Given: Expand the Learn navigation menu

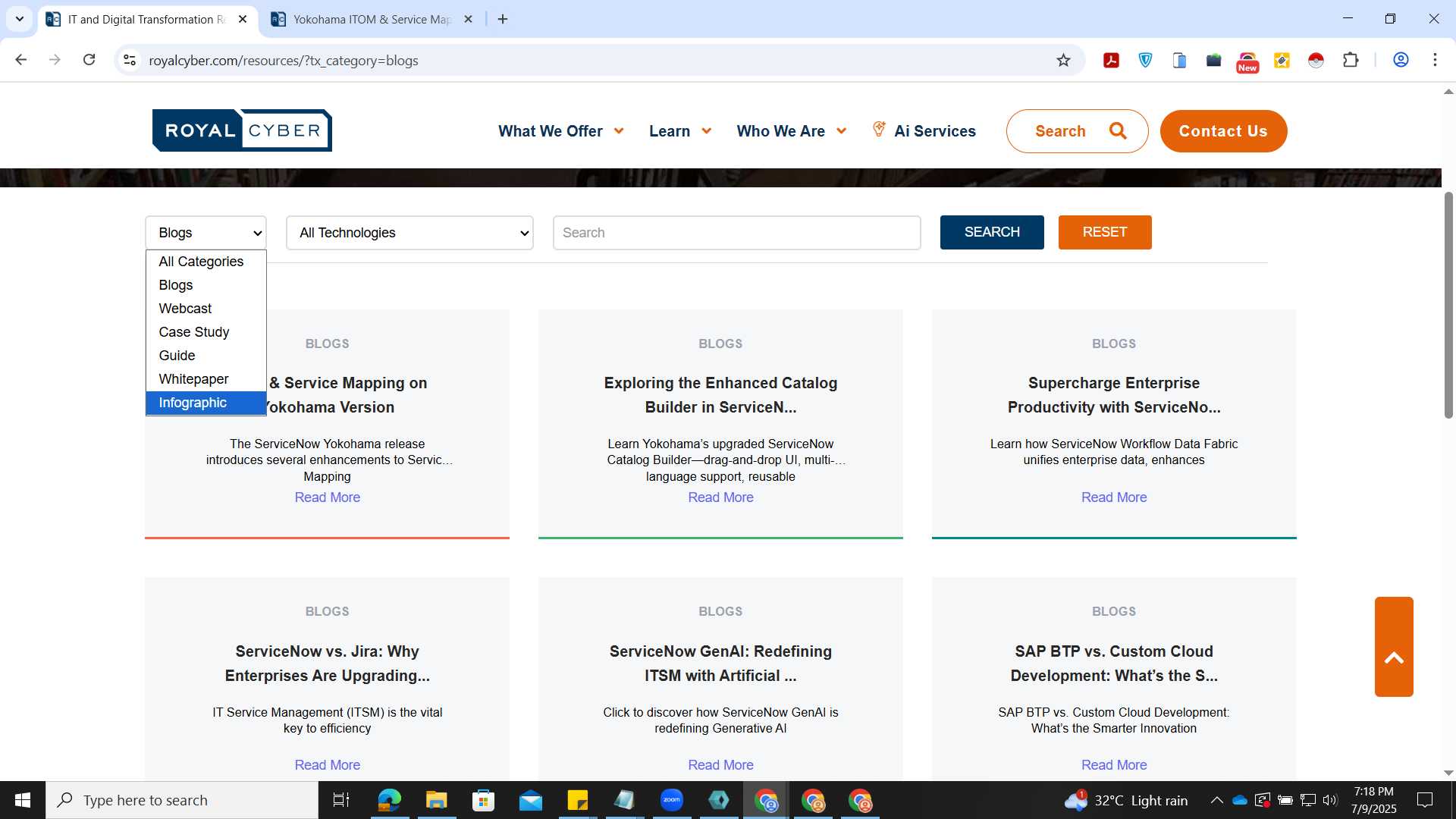Looking at the screenshot, I should [x=679, y=131].
